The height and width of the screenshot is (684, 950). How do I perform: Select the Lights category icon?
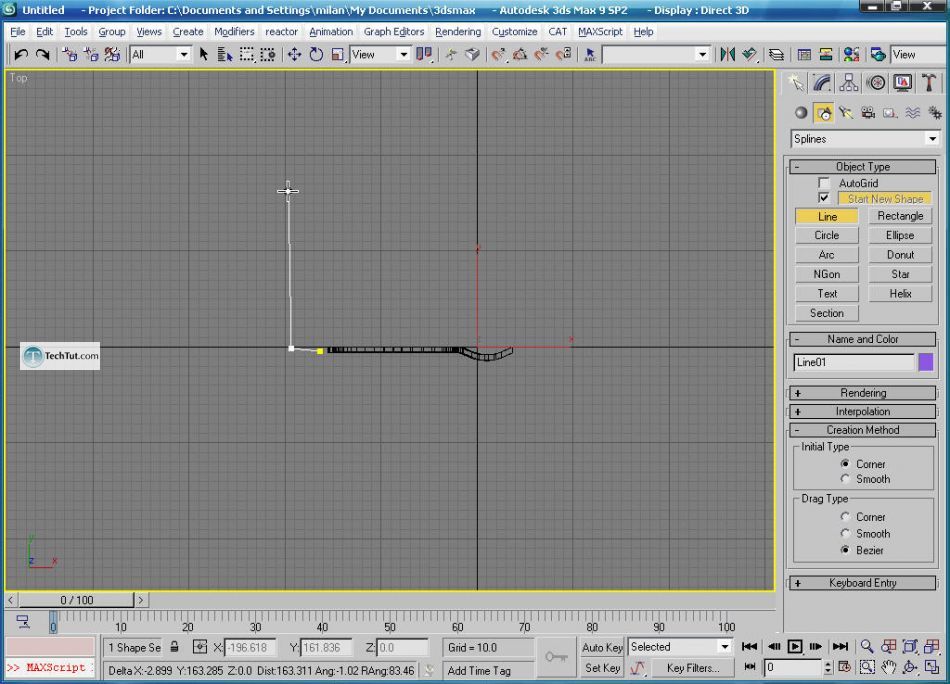point(846,113)
